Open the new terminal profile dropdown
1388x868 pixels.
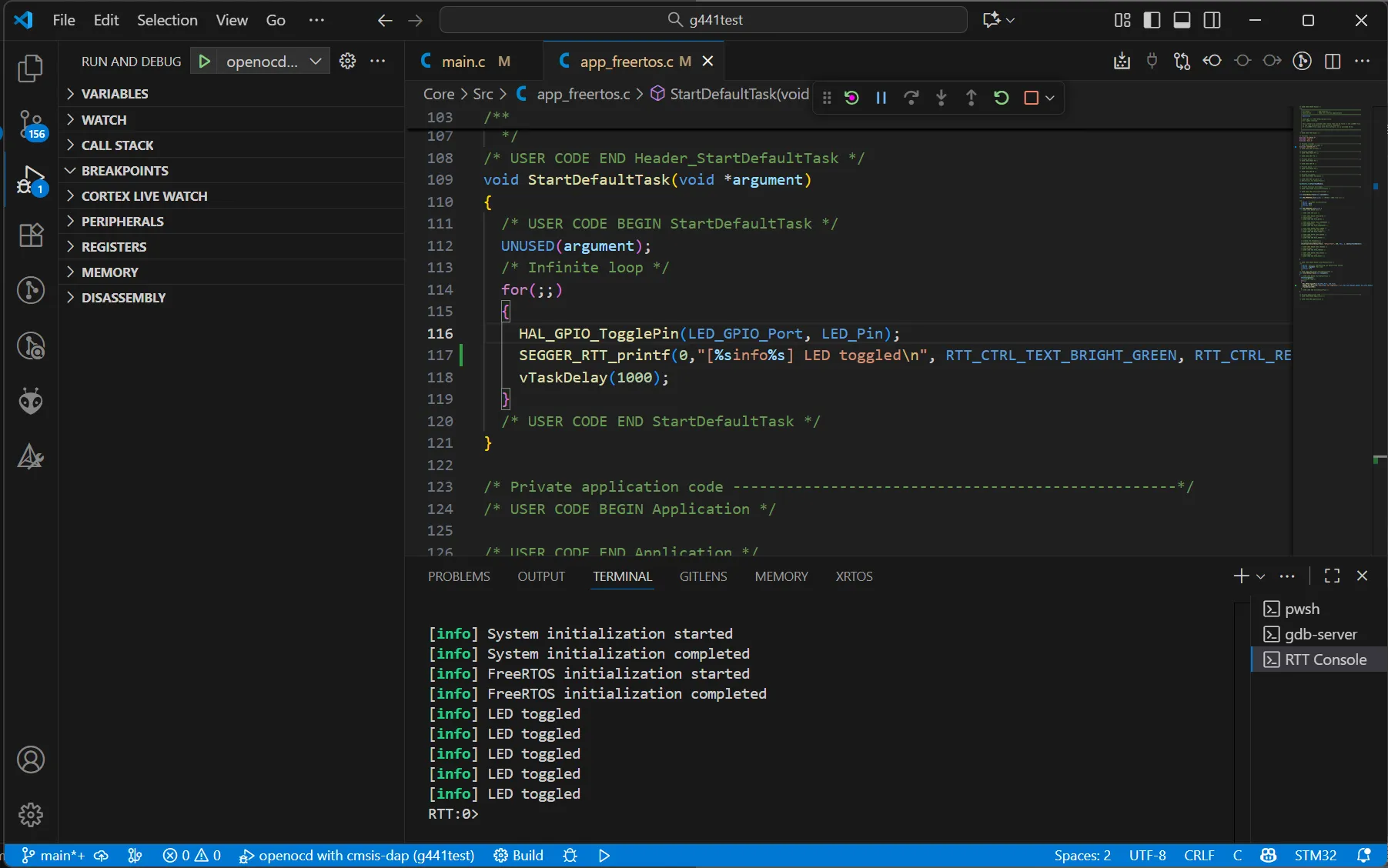pos(1260,576)
